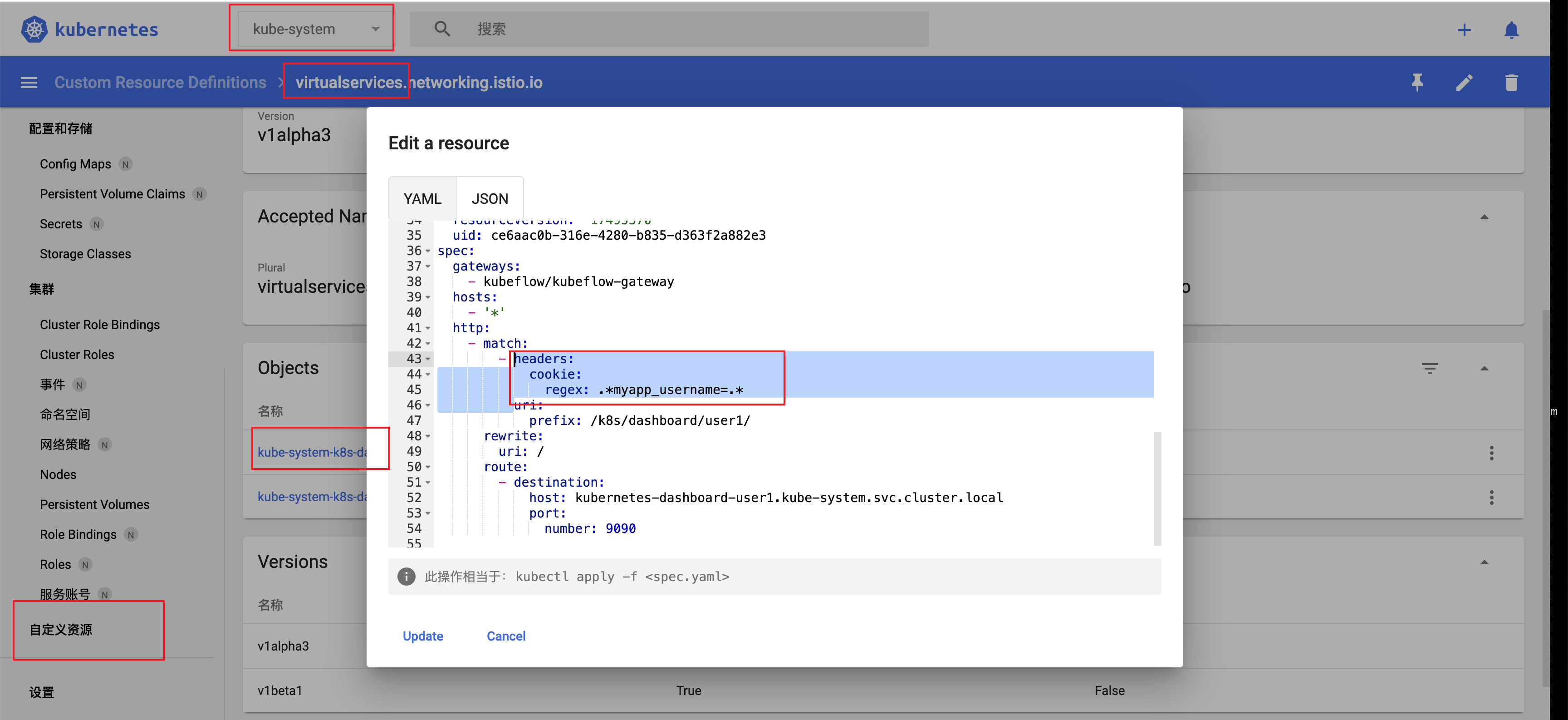Screen dimensions: 1568x720
Task: Click the Kubernetes helm logo icon
Action: (x=34, y=29)
